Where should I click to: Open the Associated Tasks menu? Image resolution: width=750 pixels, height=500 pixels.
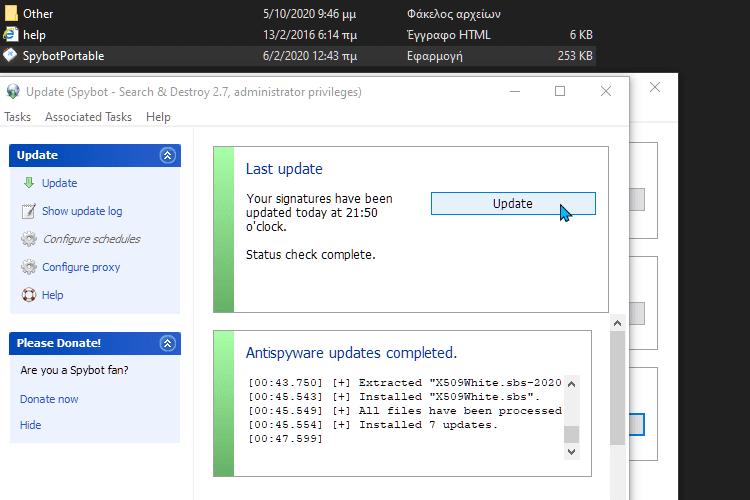point(88,117)
